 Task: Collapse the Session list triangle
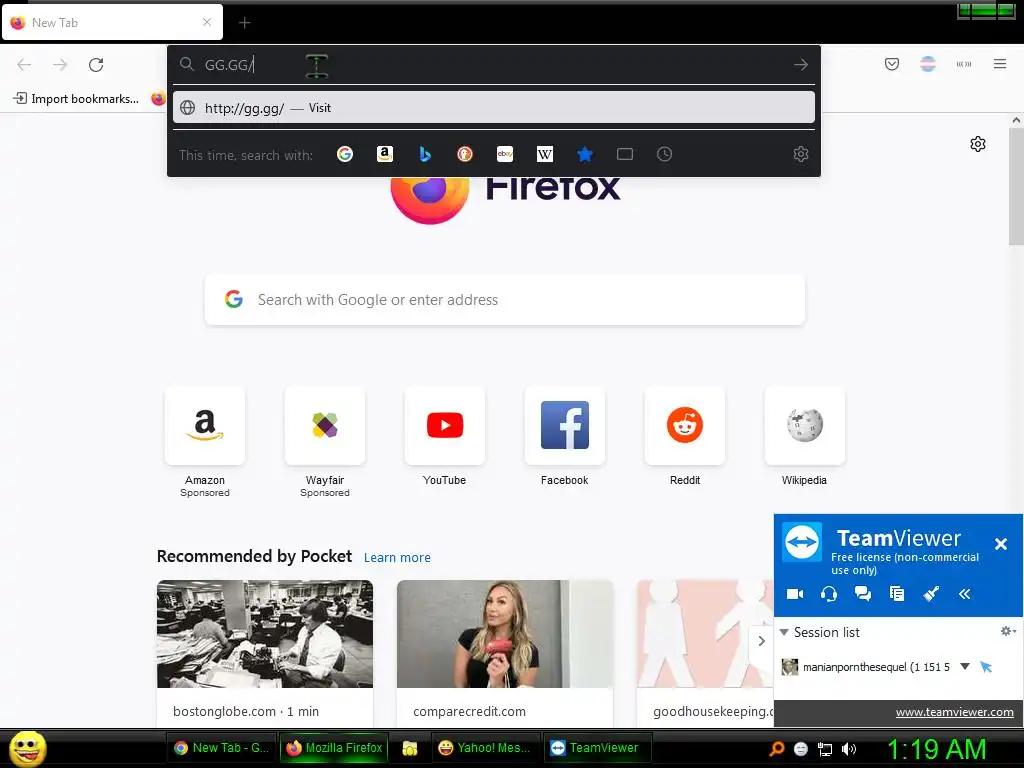point(784,632)
